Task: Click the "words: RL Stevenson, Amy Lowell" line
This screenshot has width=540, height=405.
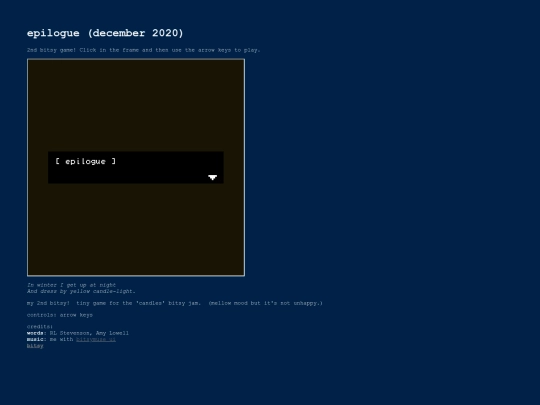Action: click(78, 333)
